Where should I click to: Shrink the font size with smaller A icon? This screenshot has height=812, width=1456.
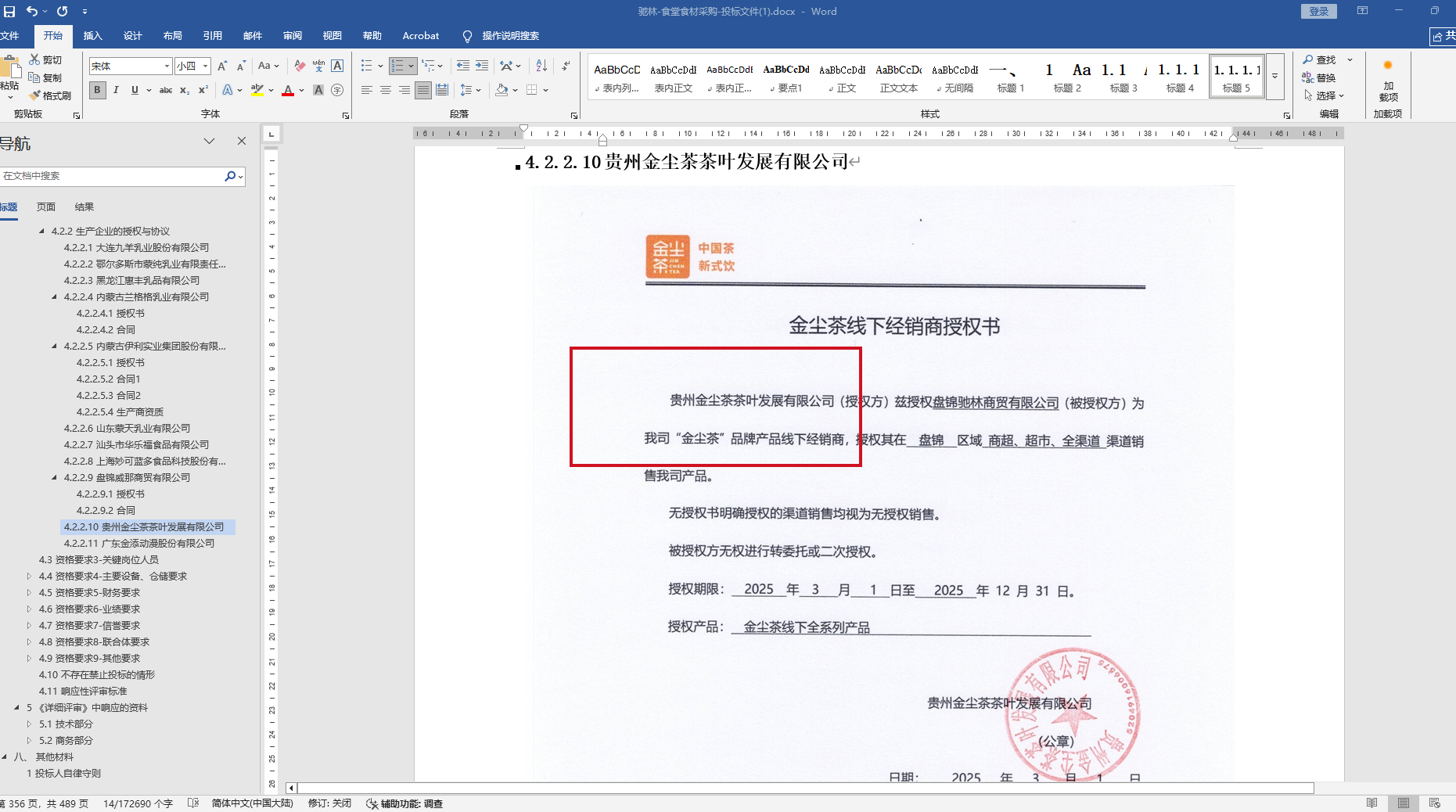coord(241,66)
